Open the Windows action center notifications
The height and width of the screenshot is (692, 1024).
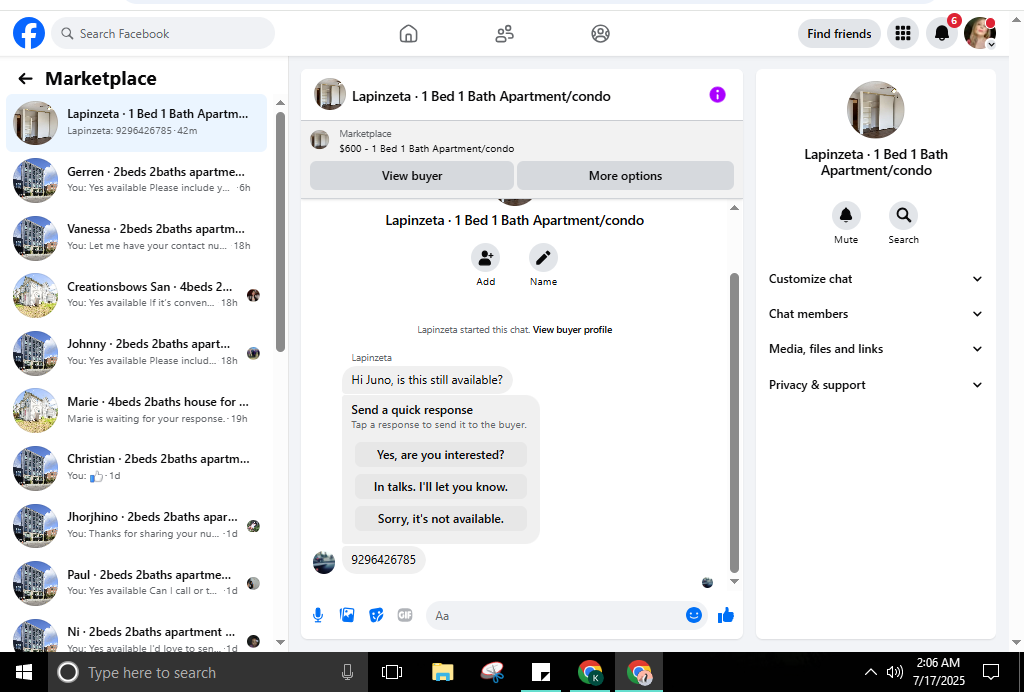click(x=991, y=672)
